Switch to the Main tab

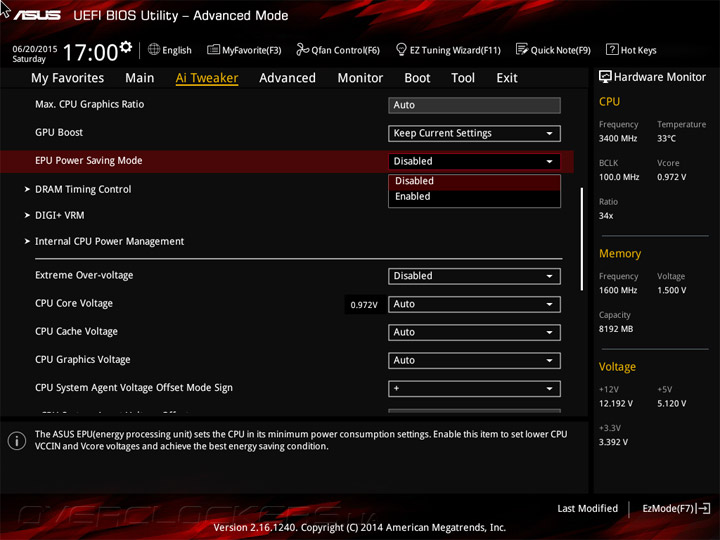(140, 78)
